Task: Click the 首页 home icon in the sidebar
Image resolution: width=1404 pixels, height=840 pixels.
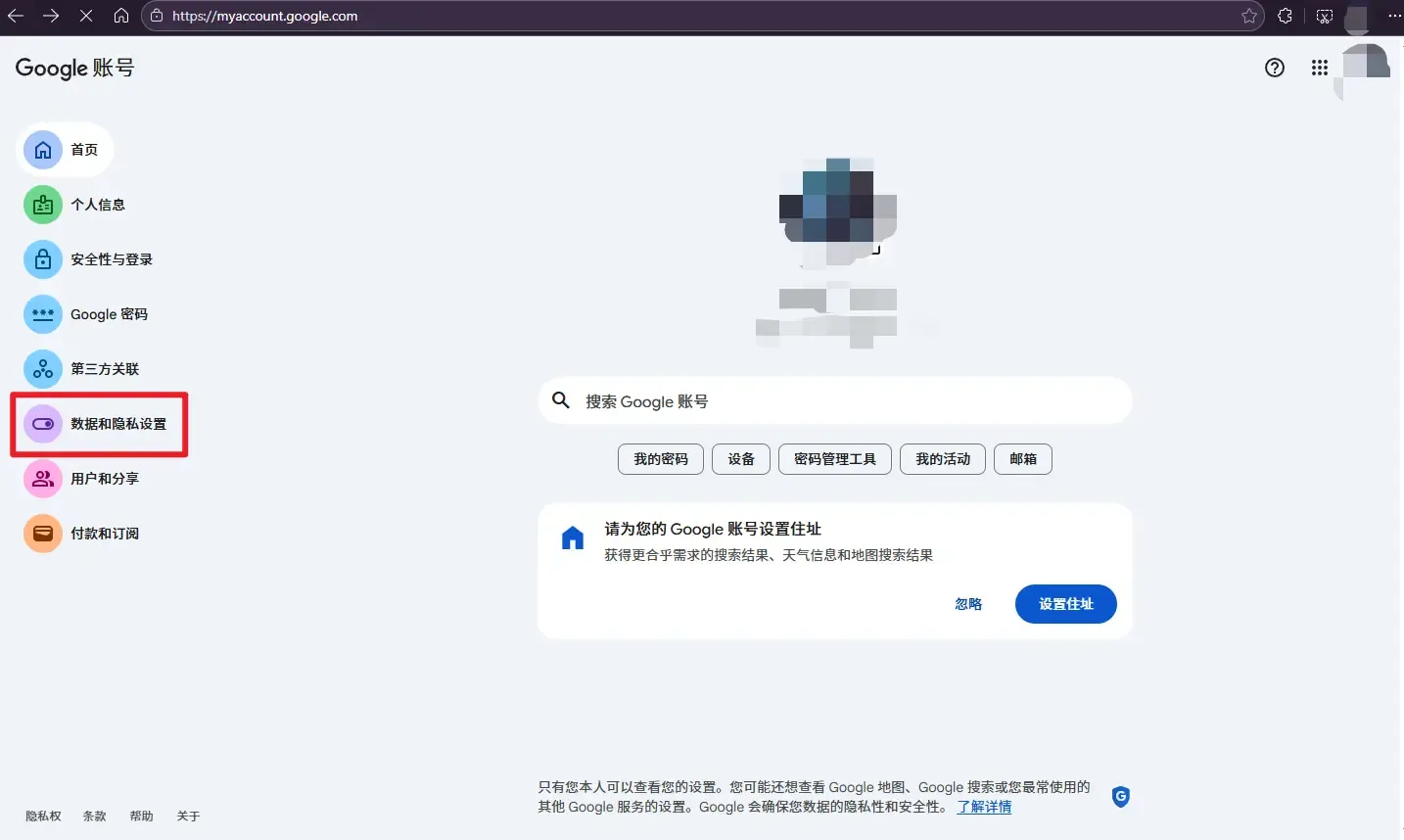Action: pos(43,150)
